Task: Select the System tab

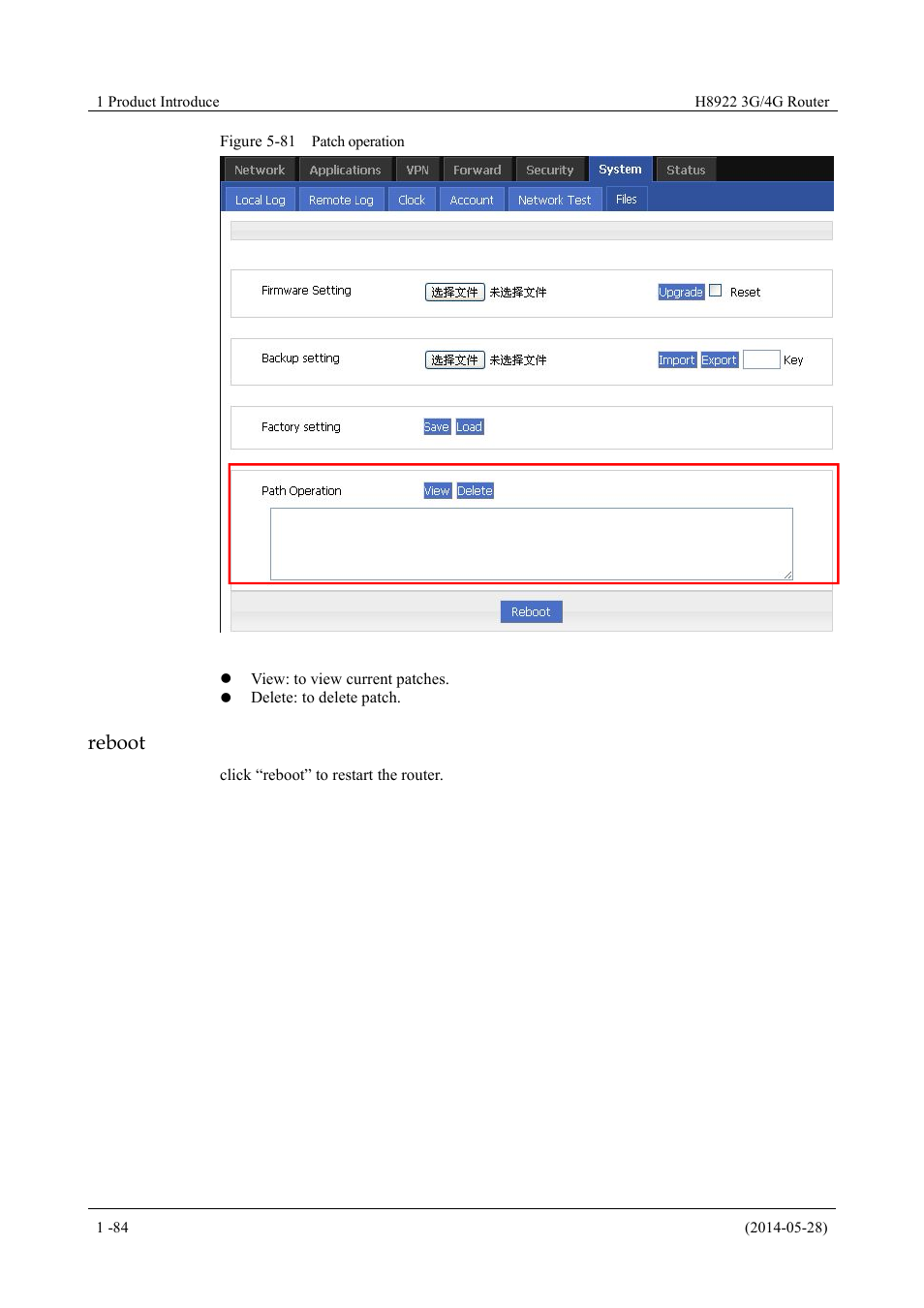Action: [x=620, y=169]
